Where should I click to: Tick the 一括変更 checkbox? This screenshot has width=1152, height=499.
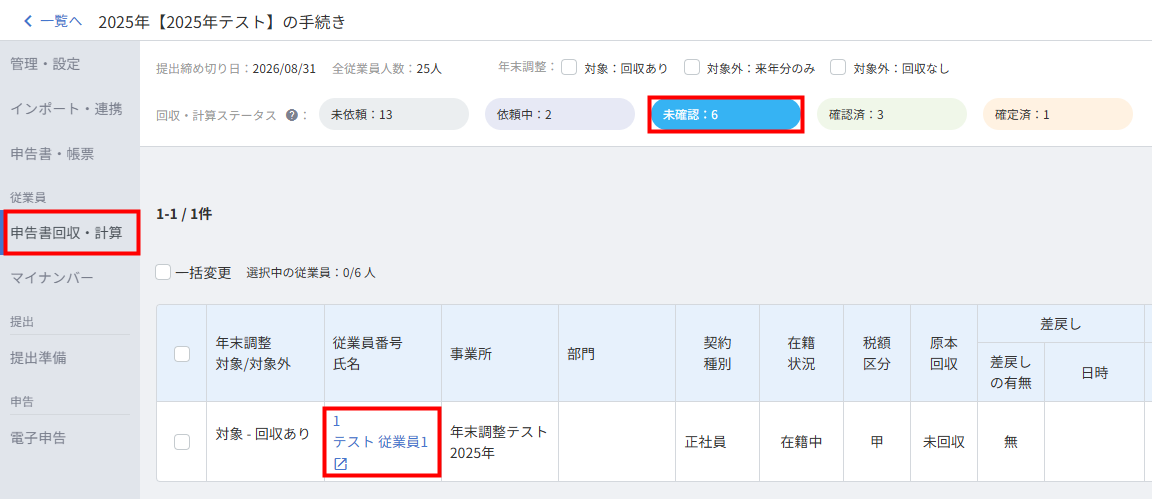pos(164,272)
